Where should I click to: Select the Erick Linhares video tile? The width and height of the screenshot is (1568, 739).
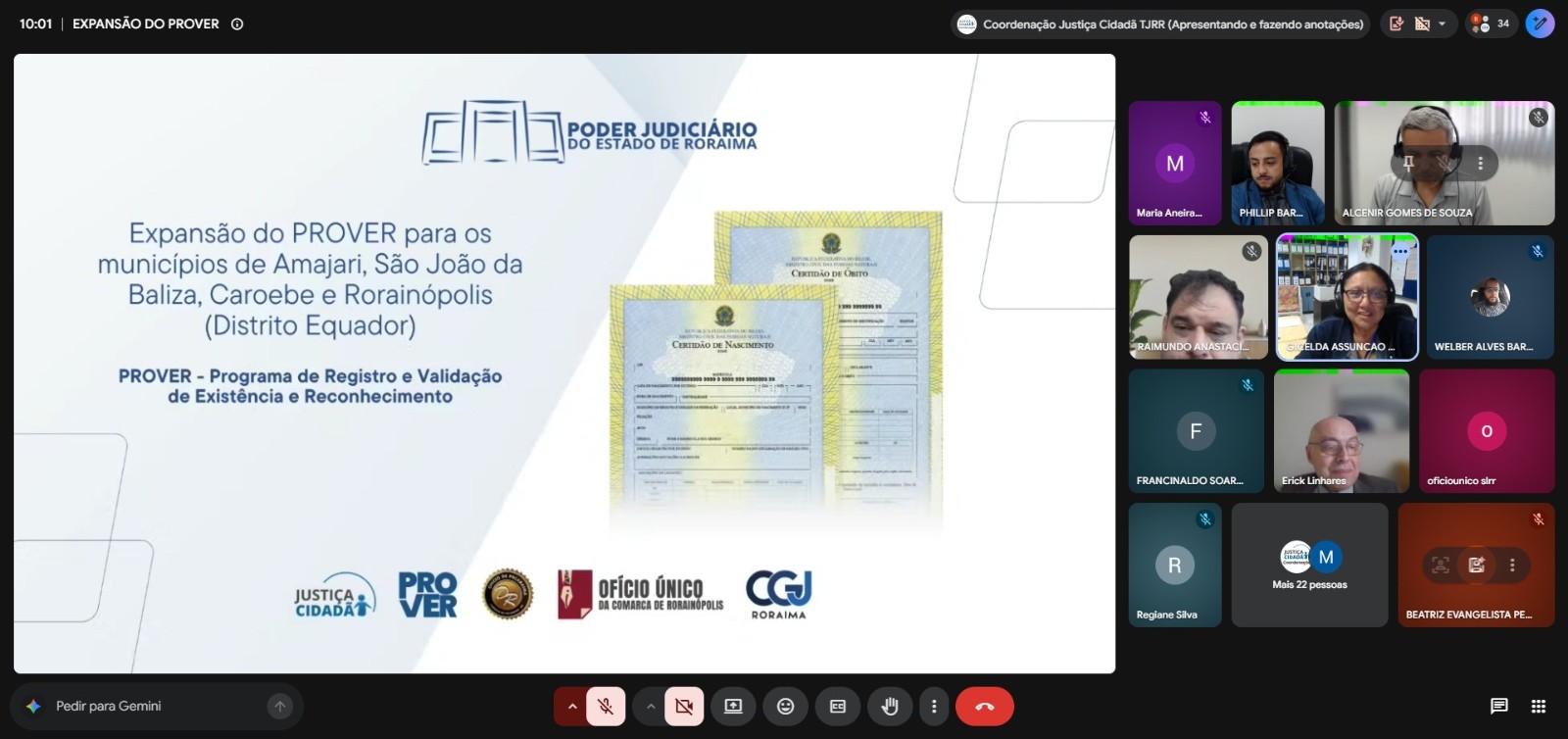click(x=1342, y=431)
